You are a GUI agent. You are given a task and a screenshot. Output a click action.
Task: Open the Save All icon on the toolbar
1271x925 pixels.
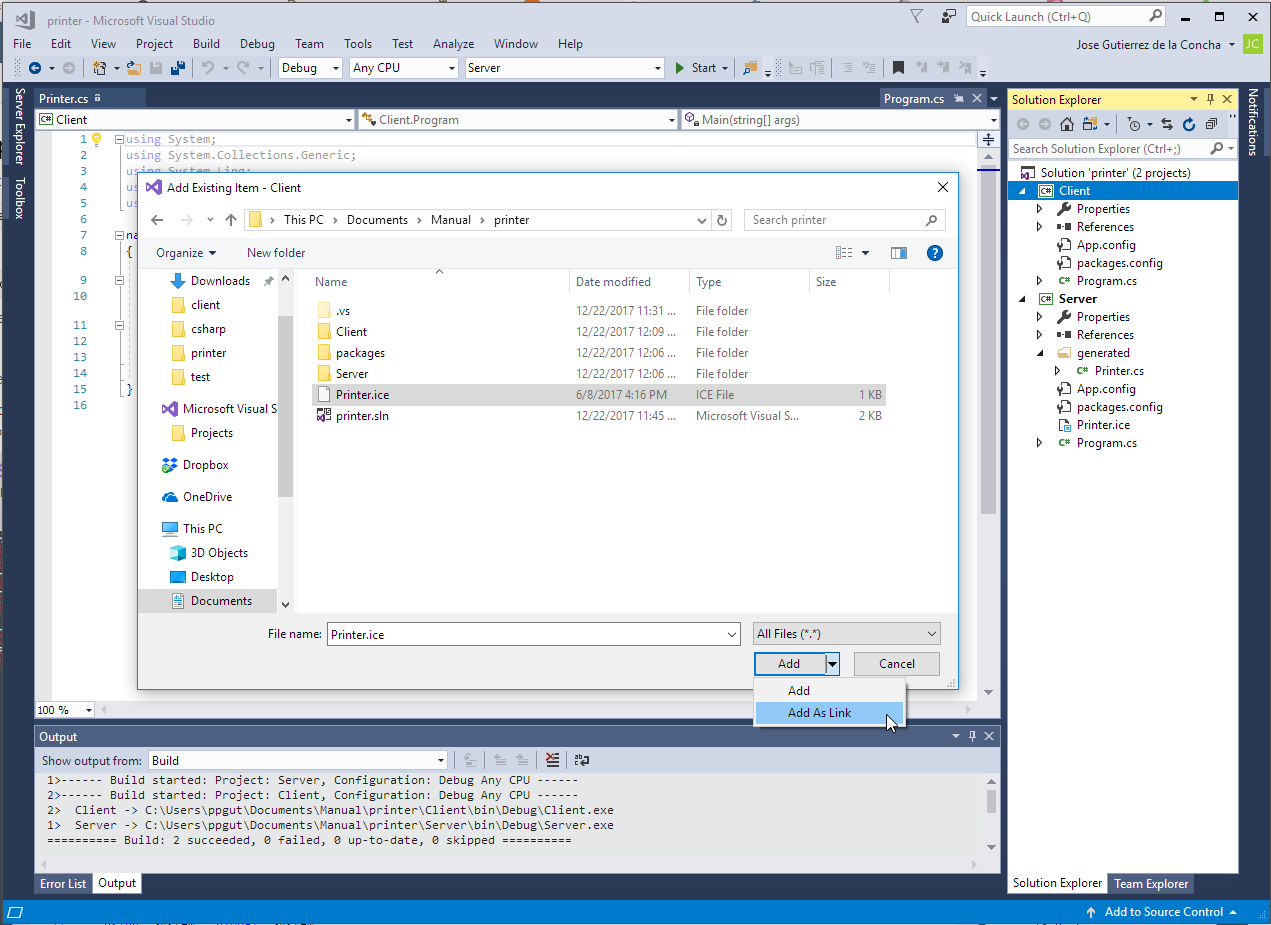pos(180,67)
